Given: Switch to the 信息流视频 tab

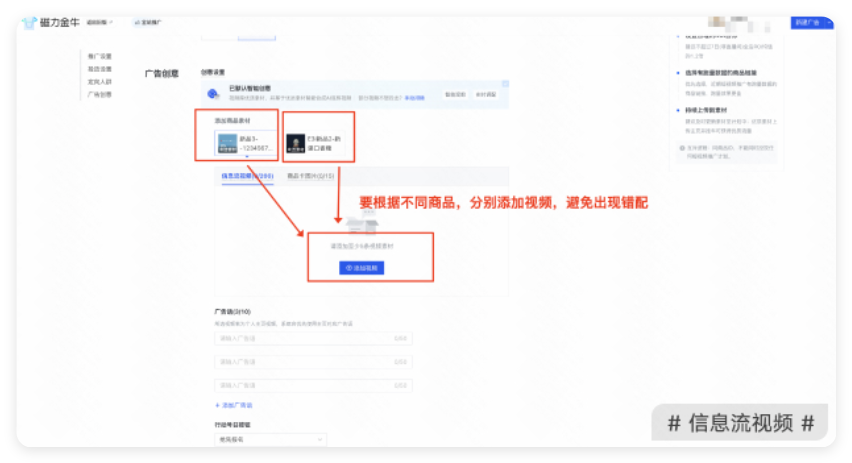Looking at the screenshot, I should point(247,176).
